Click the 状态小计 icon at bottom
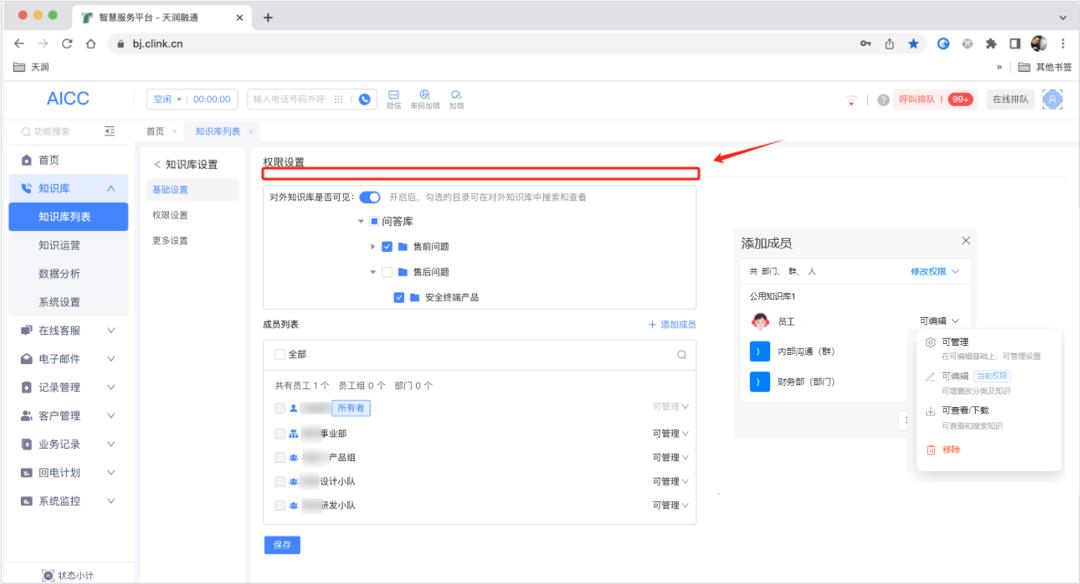The width and height of the screenshot is (1080, 584). click(x=47, y=575)
